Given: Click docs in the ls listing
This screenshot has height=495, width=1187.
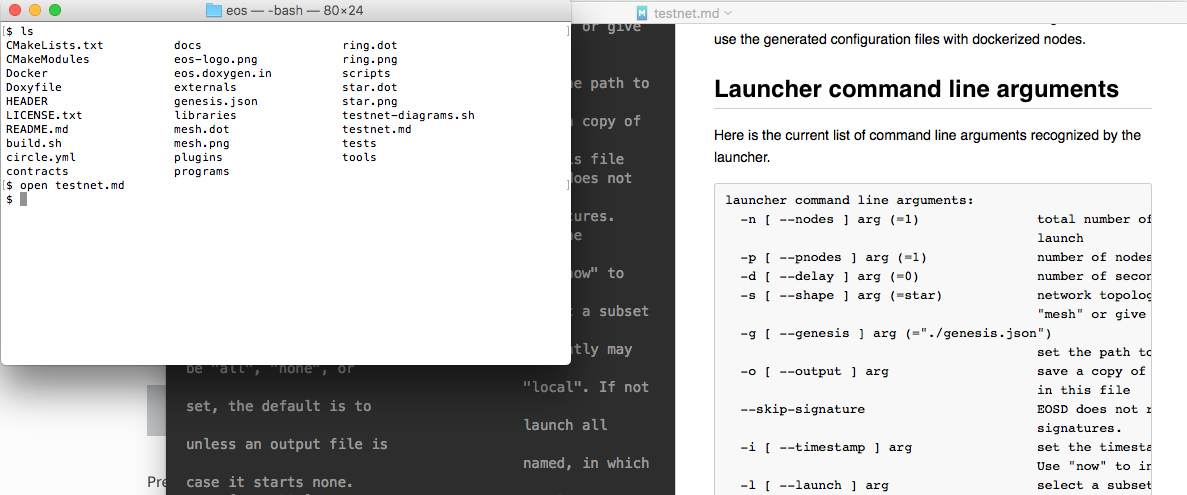Looking at the screenshot, I should (188, 45).
